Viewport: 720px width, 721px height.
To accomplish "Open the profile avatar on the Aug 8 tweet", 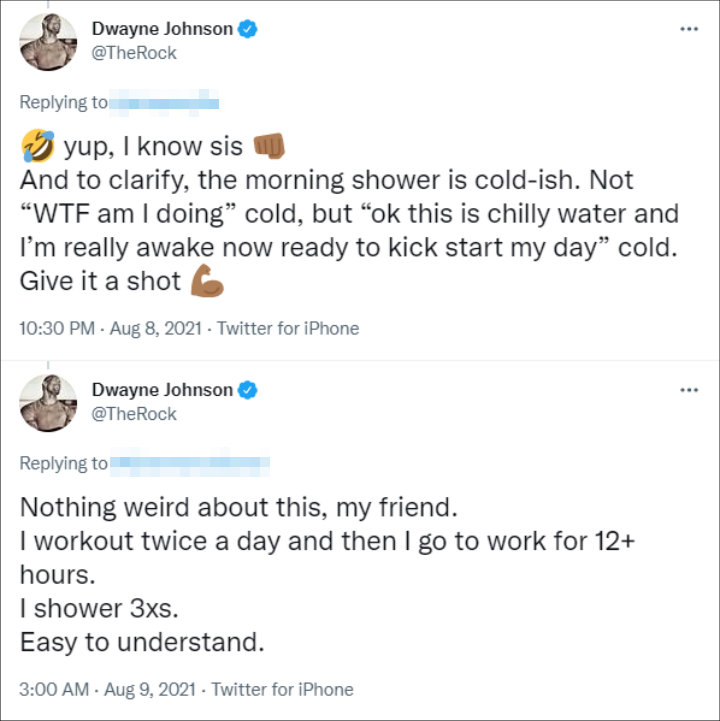I will tap(50, 41).
